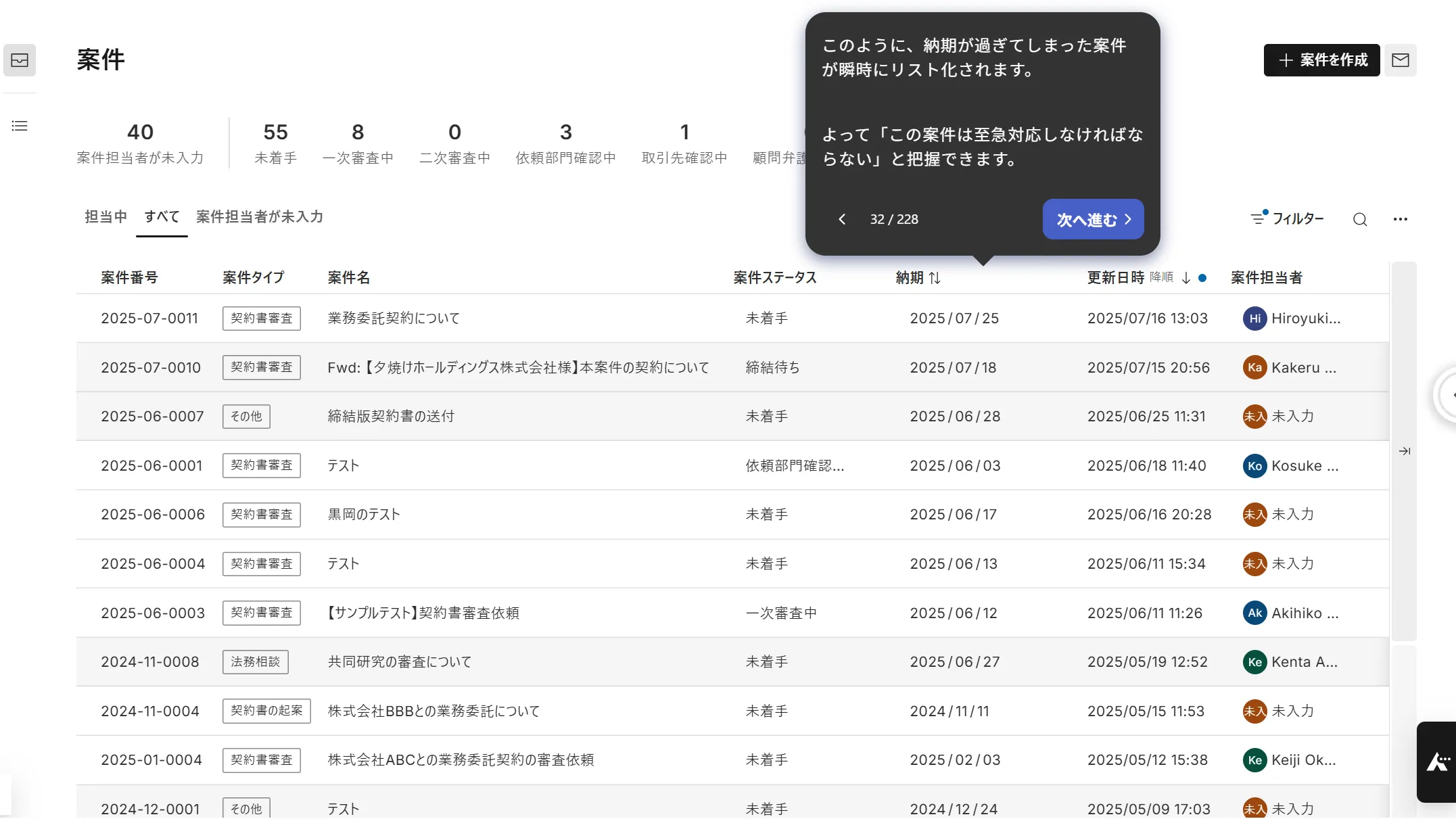Filter by 3 依頼部門確認中 counter

tap(565, 143)
